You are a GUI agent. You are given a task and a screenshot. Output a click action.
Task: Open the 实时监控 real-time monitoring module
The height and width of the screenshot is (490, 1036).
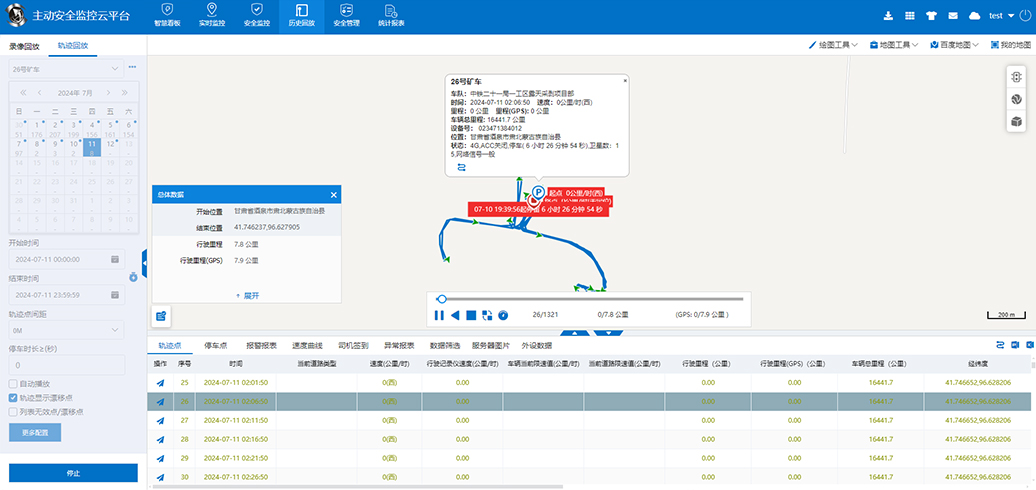tap(211, 15)
